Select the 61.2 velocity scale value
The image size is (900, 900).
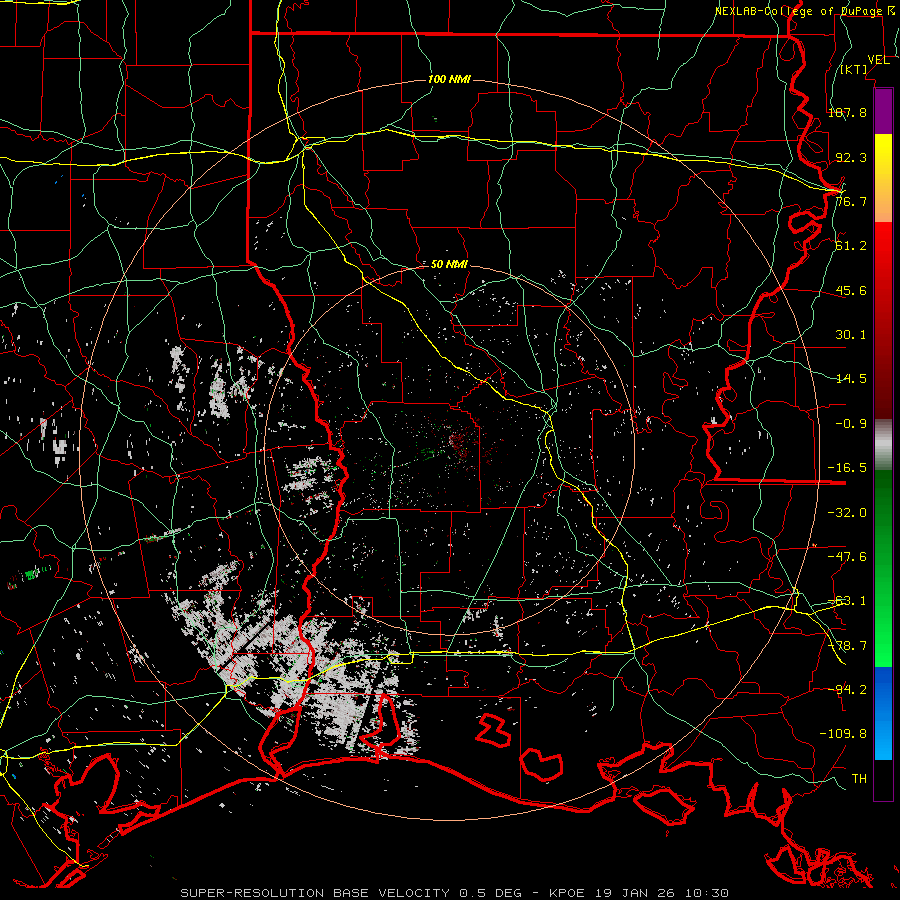pyautogui.click(x=851, y=246)
